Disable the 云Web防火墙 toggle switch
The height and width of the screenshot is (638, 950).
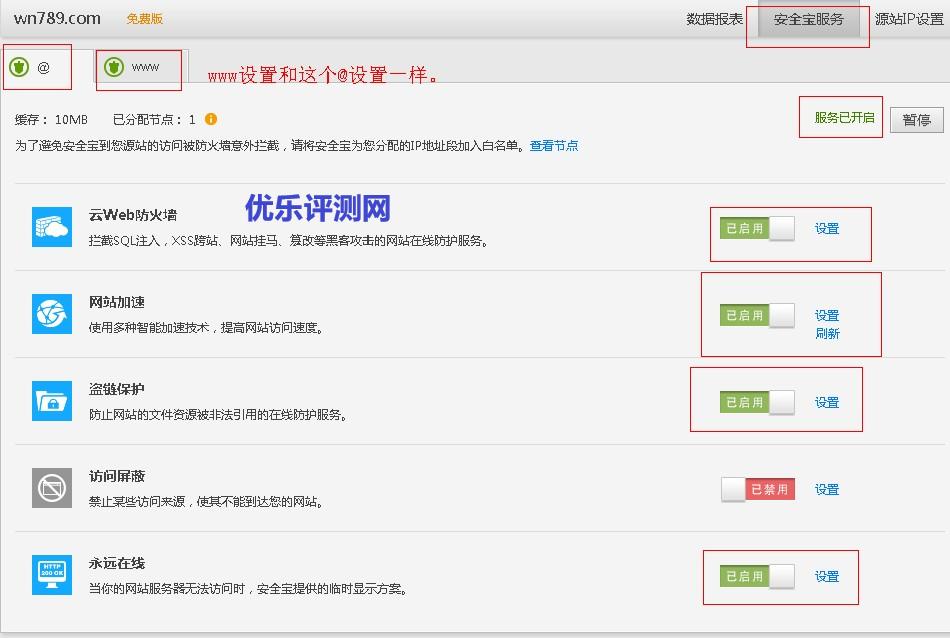tap(757, 229)
